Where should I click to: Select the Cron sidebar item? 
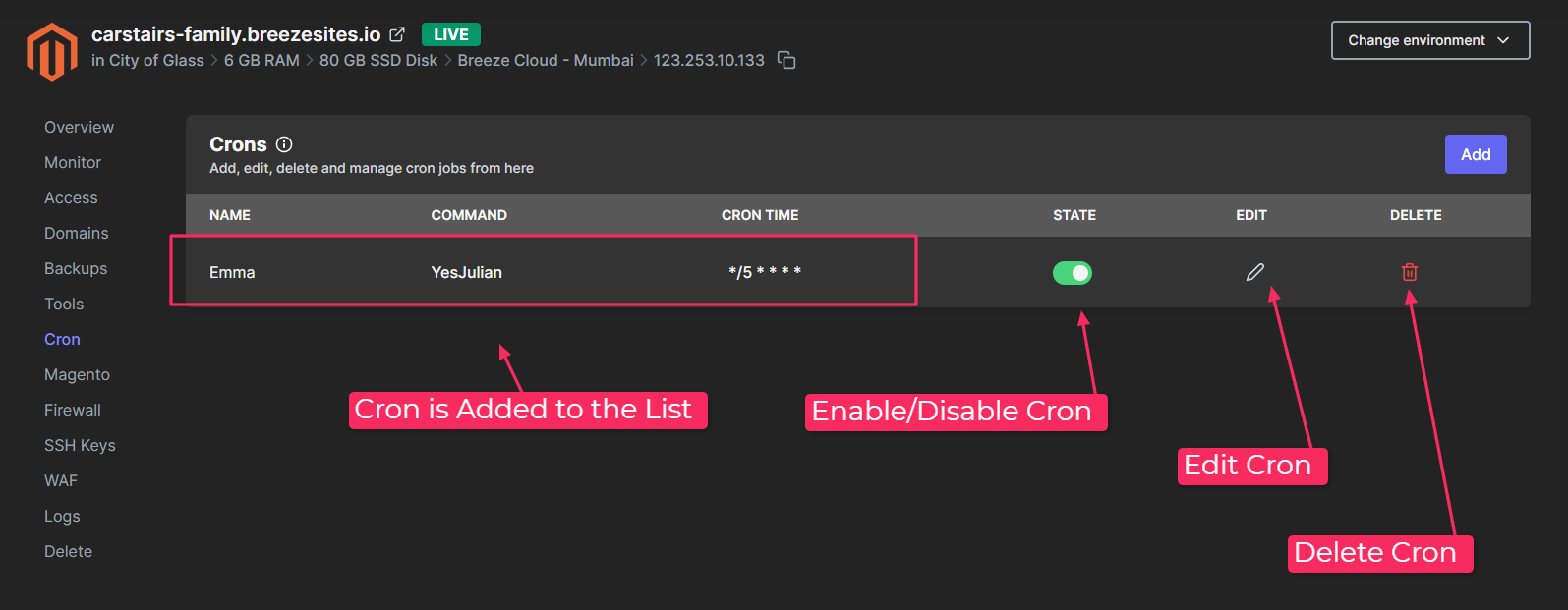[62, 339]
